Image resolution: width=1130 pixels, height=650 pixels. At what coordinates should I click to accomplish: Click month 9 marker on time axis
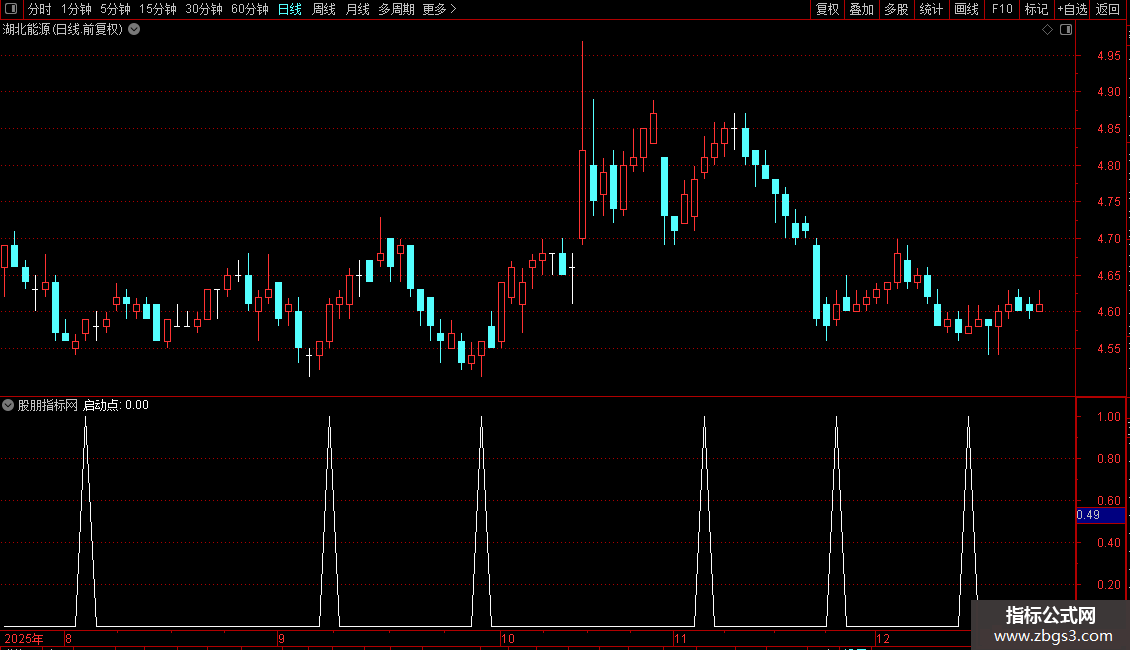click(282, 638)
